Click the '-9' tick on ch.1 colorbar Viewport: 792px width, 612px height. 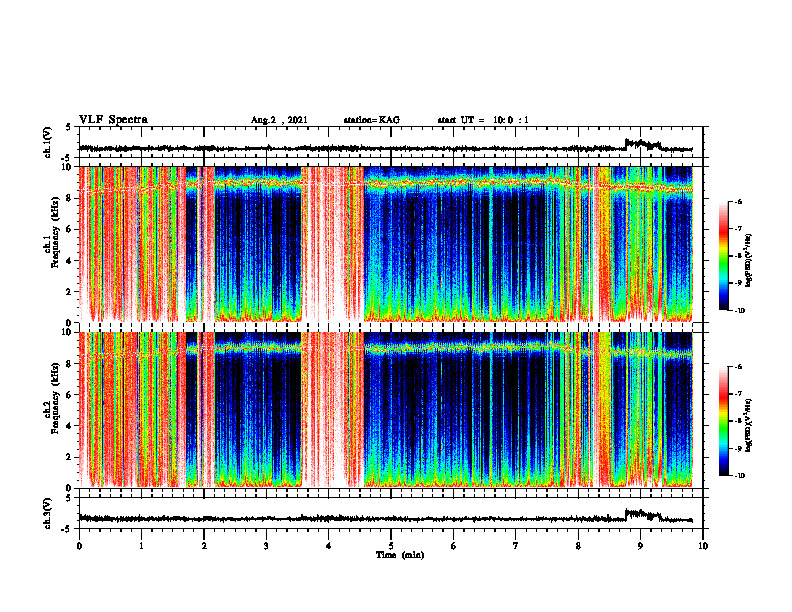tap(738, 283)
